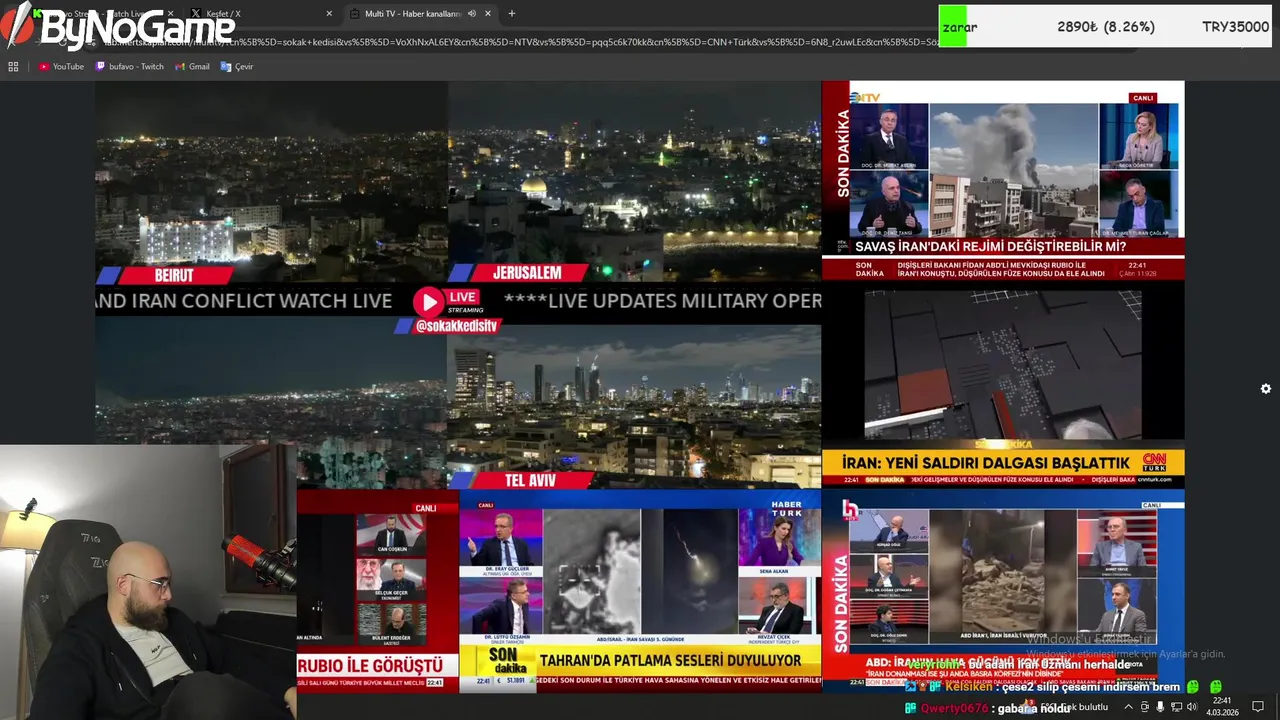Close the Kick Watch Live tab
The height and width of the screenshot is (720, 1280).
pos(170,14)
